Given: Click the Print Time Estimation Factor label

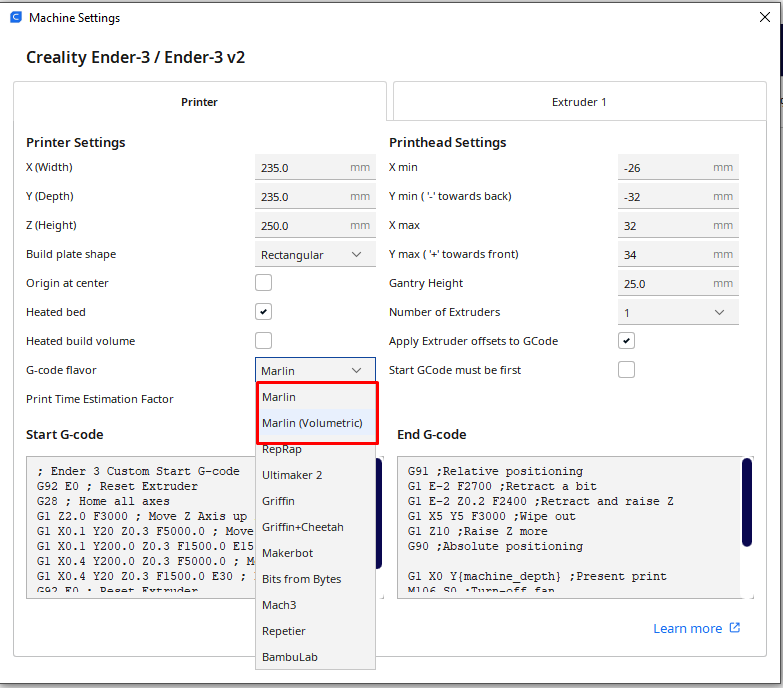Looking at the screenshot, I should [x=100, y=399].
